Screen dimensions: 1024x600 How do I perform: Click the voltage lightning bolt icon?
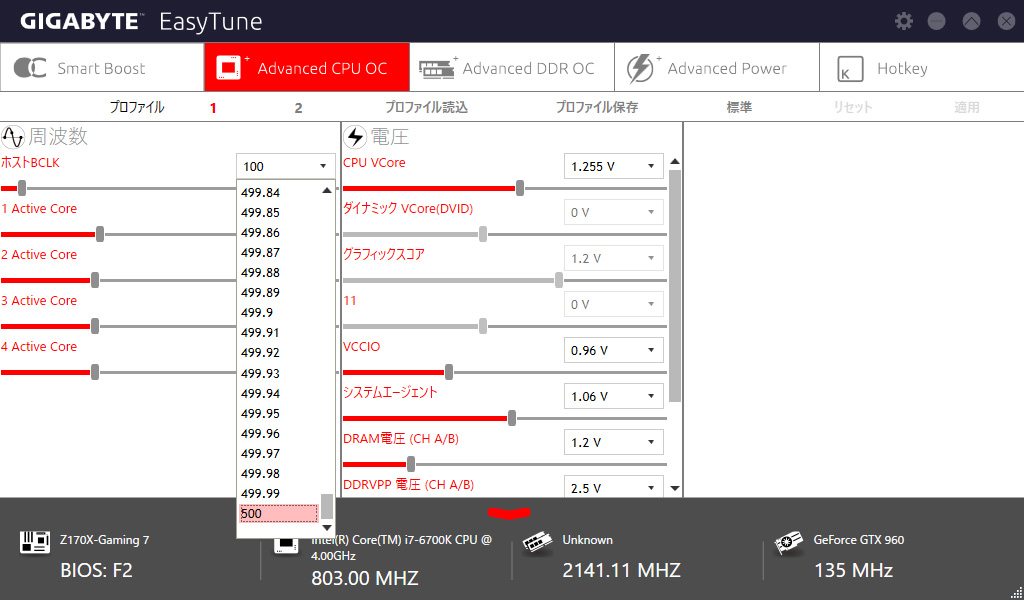(355, 137)
